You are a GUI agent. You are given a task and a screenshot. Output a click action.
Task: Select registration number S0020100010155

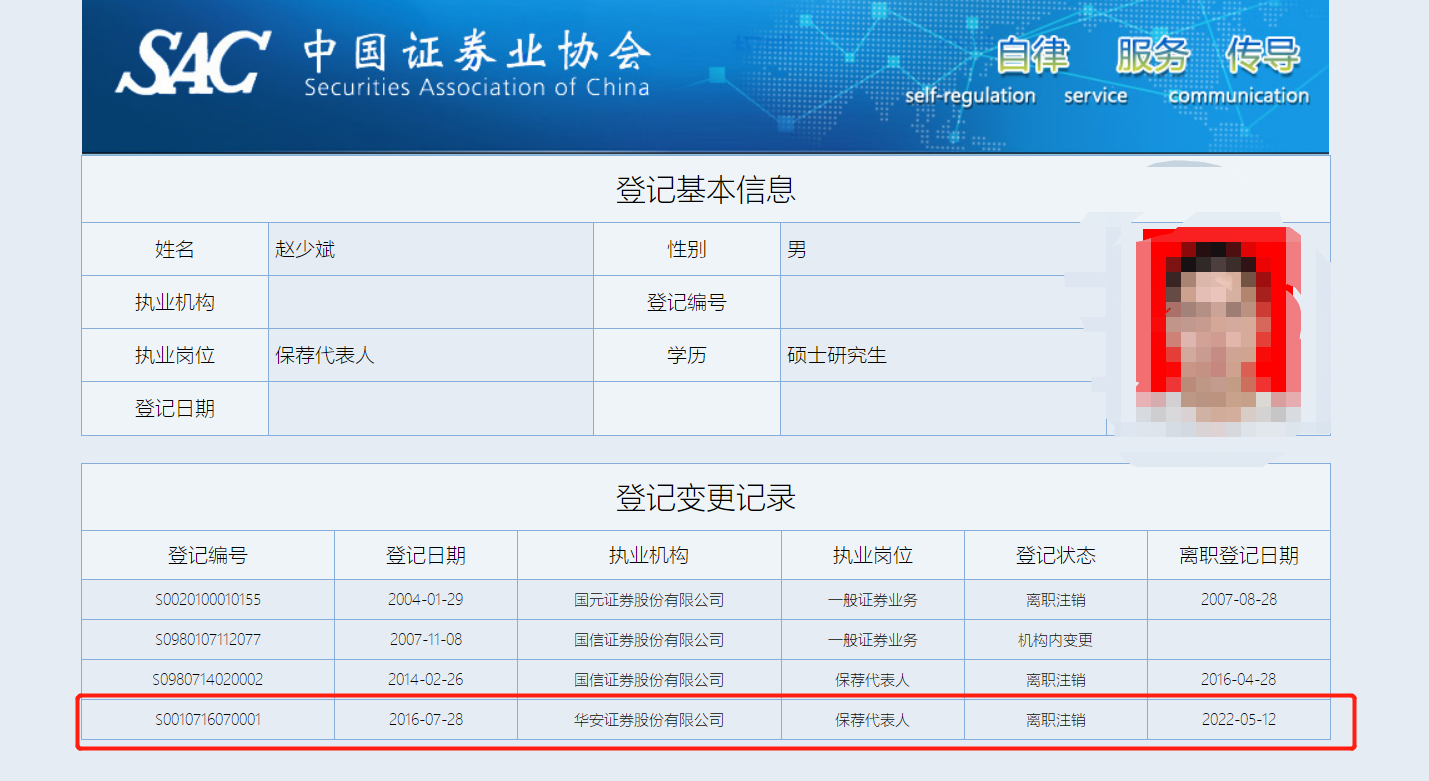coord(207,600)
